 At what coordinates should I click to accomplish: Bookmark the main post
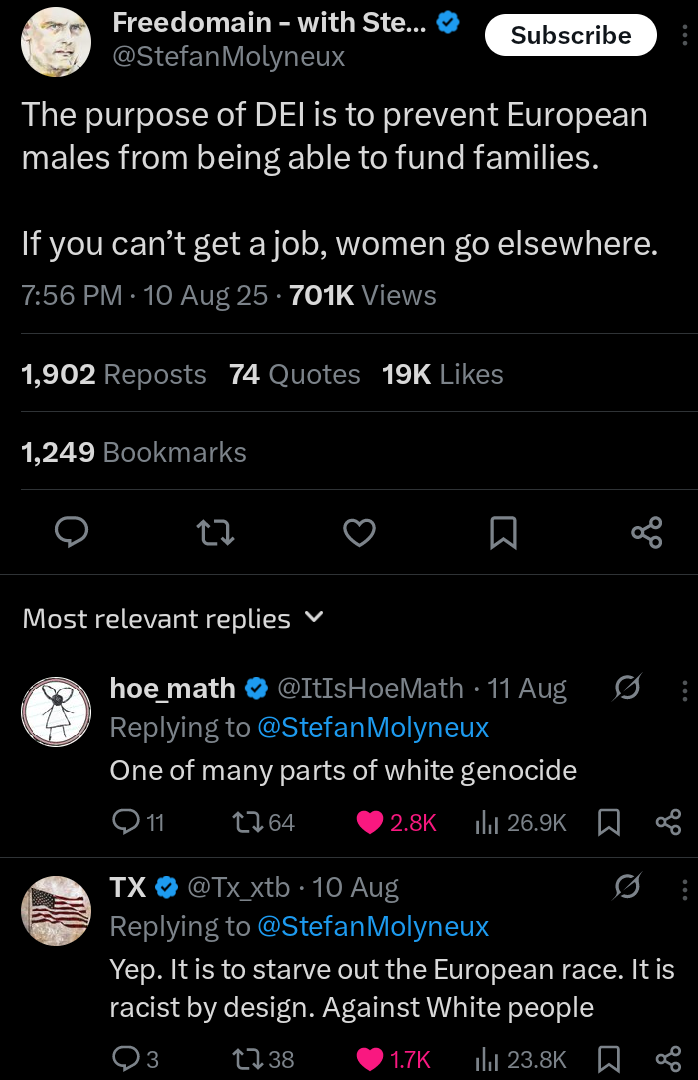[503, 532]
